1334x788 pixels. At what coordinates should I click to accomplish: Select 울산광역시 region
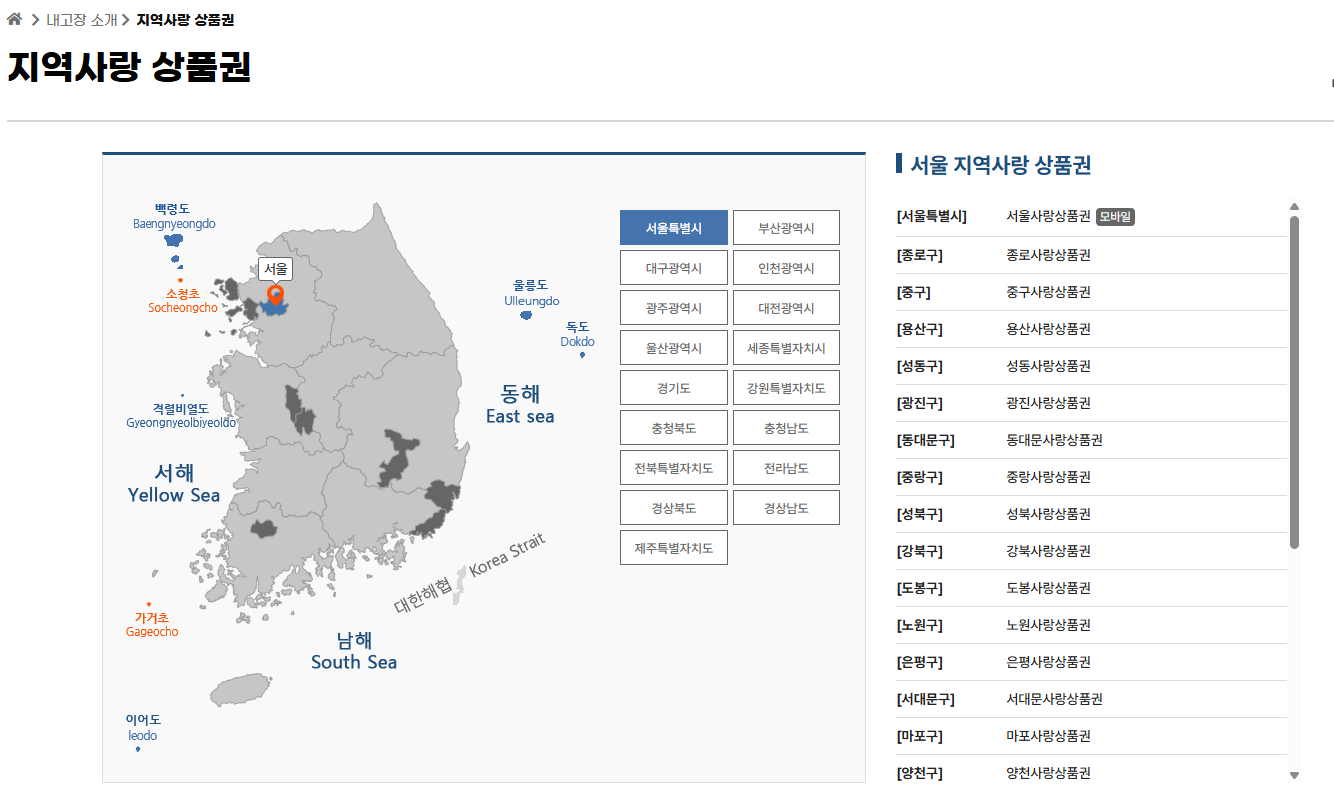pos(674,348)
